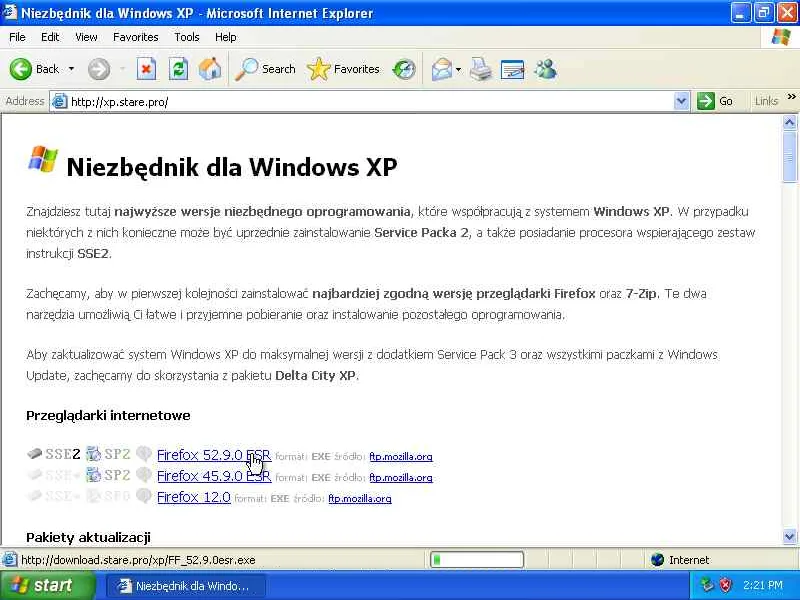
Task: Open the Favorites menu
Action: pyautogui.click(x=136, y=37)
